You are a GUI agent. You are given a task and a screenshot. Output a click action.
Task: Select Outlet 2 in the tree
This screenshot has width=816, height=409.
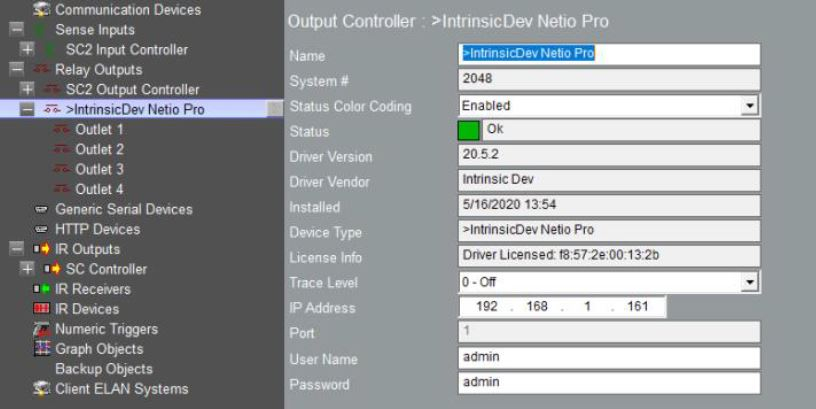tap(99, 149)
